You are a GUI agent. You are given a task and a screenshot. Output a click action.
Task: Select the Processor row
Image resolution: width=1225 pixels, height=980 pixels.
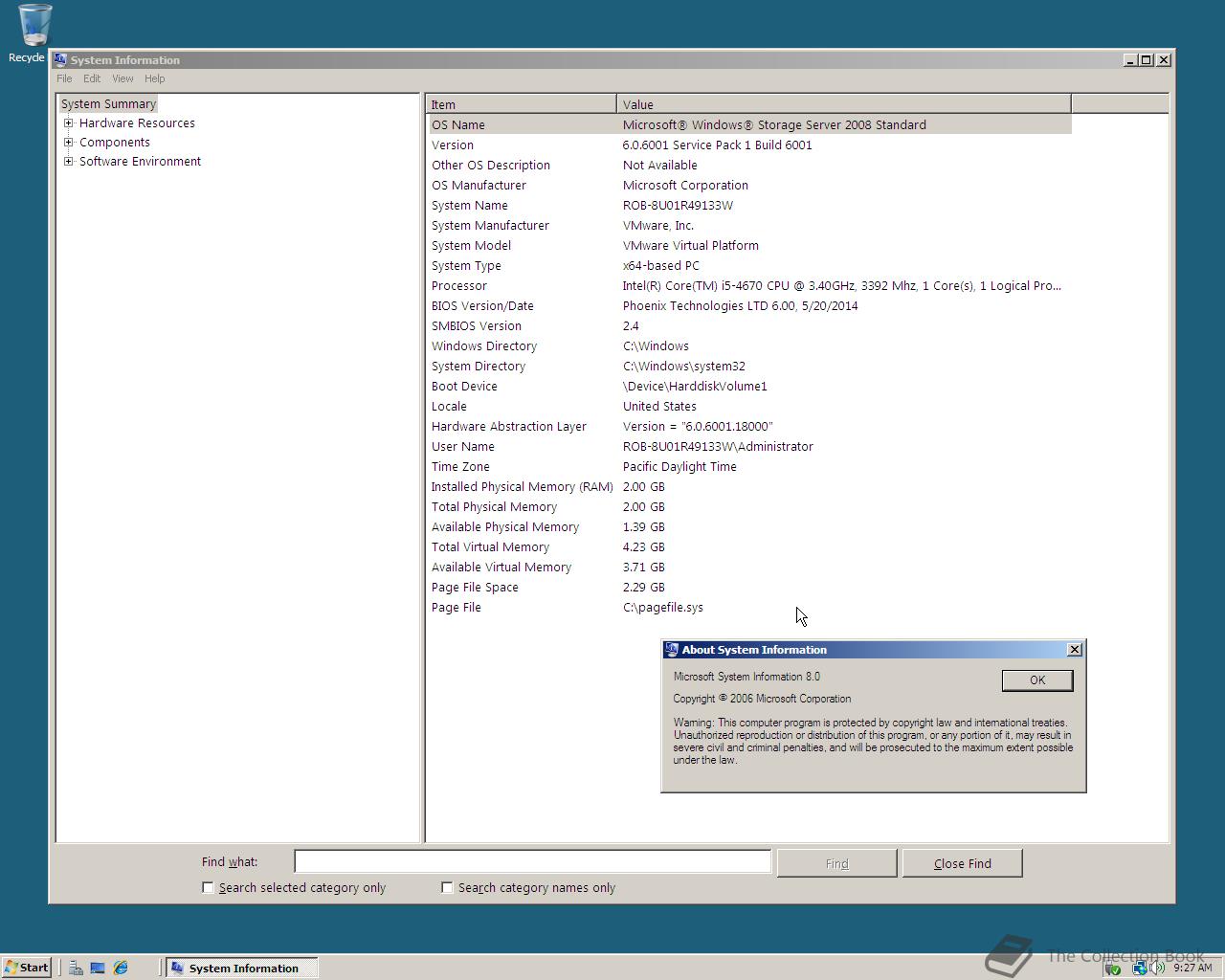pyautogui.click(x=749, y=285)
